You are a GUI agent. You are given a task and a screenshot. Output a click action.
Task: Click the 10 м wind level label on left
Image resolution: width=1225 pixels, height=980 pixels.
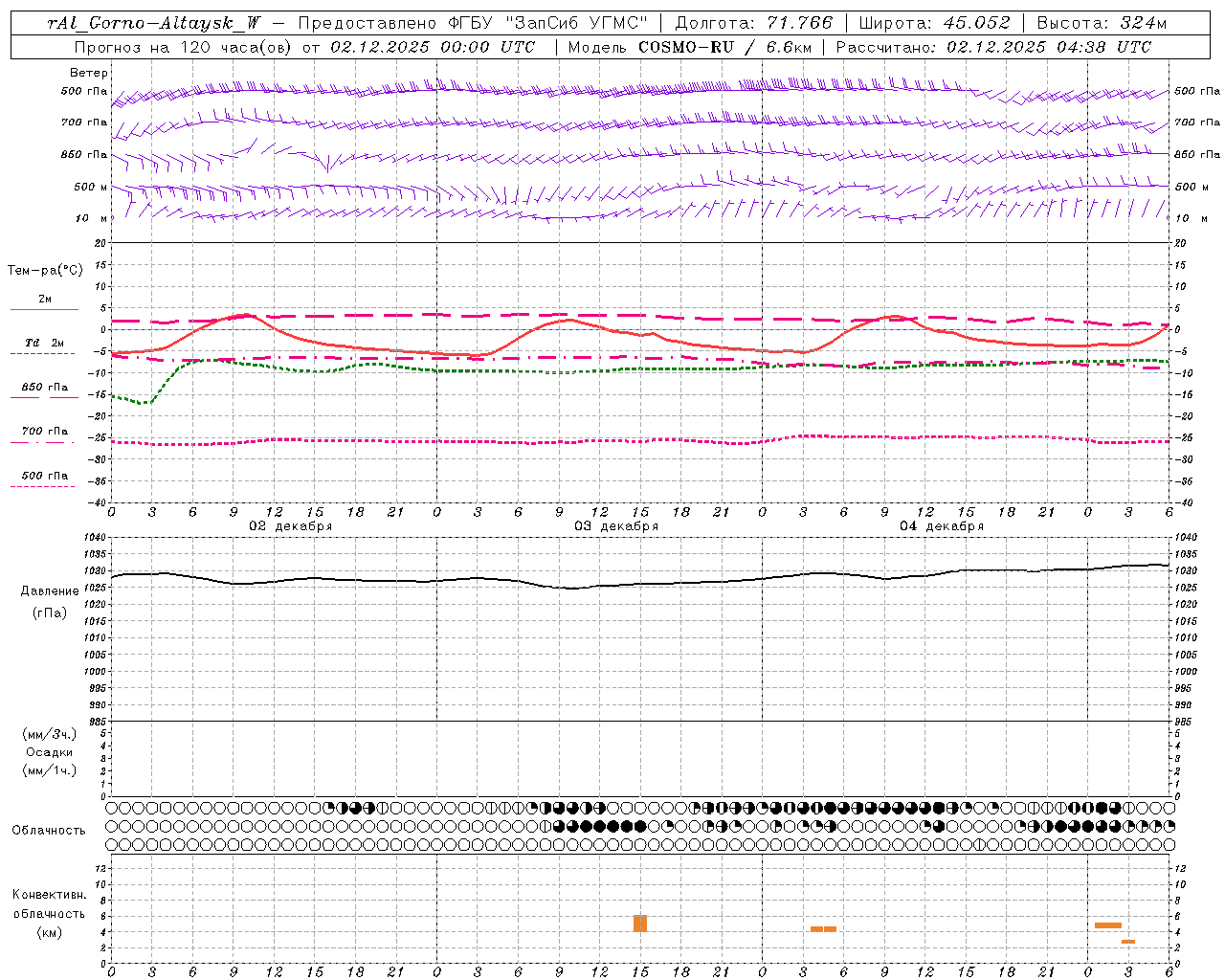91,218
